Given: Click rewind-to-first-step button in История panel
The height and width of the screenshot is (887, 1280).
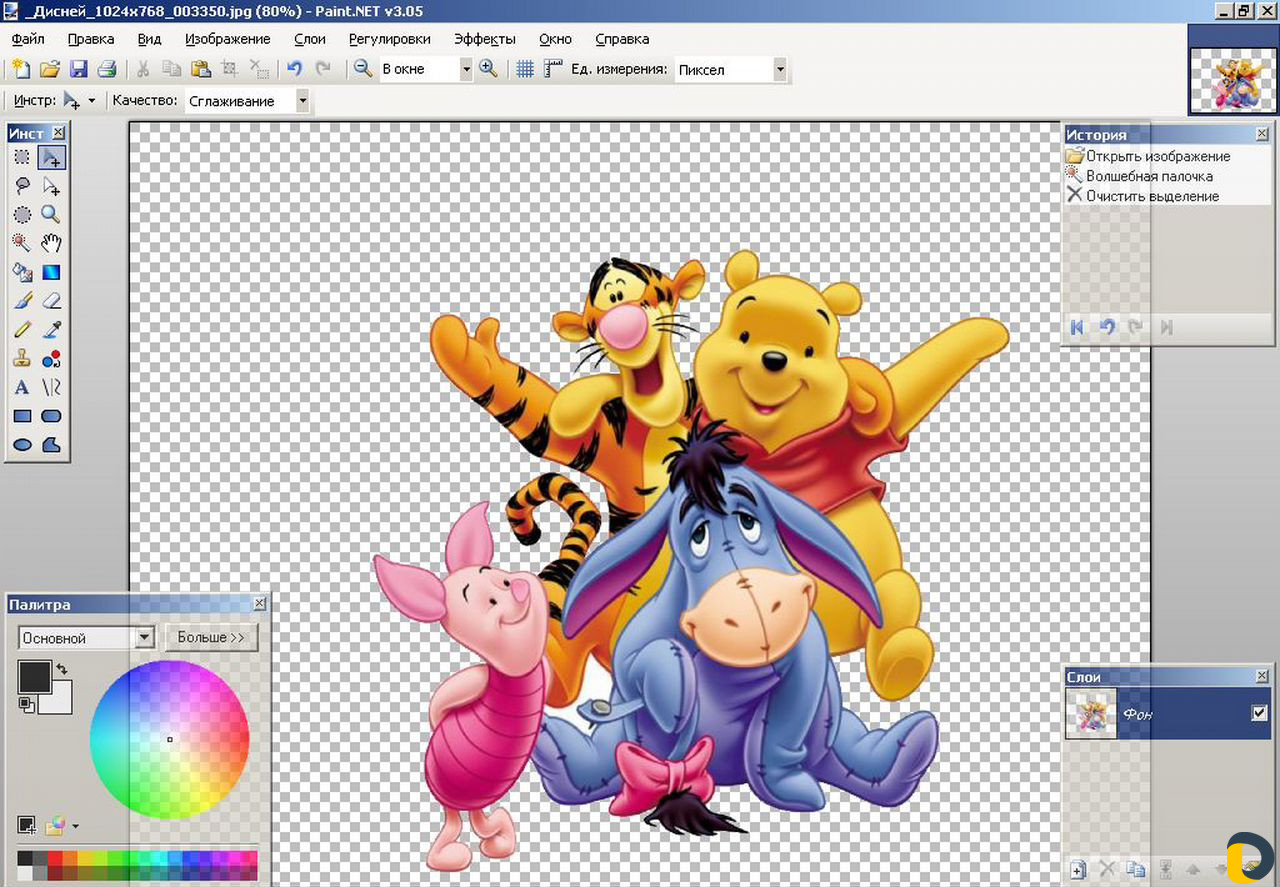Looking at the screenshot, I should (x=1077, y=327).
